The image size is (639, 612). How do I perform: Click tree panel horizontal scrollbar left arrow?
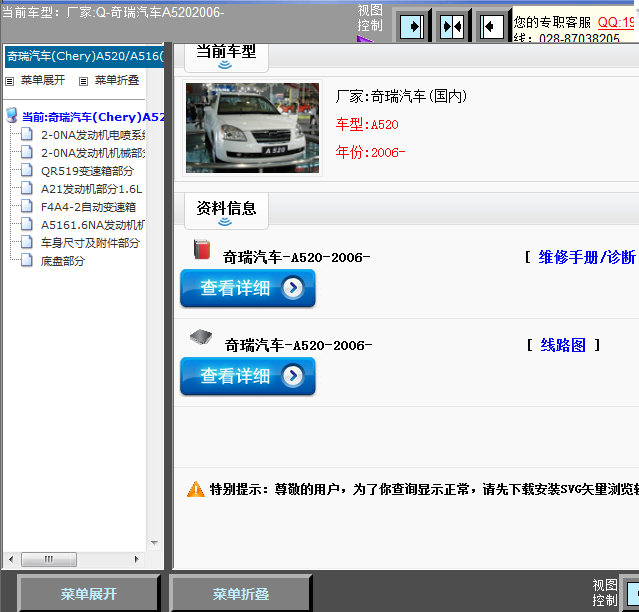click(x=11, y=559)
